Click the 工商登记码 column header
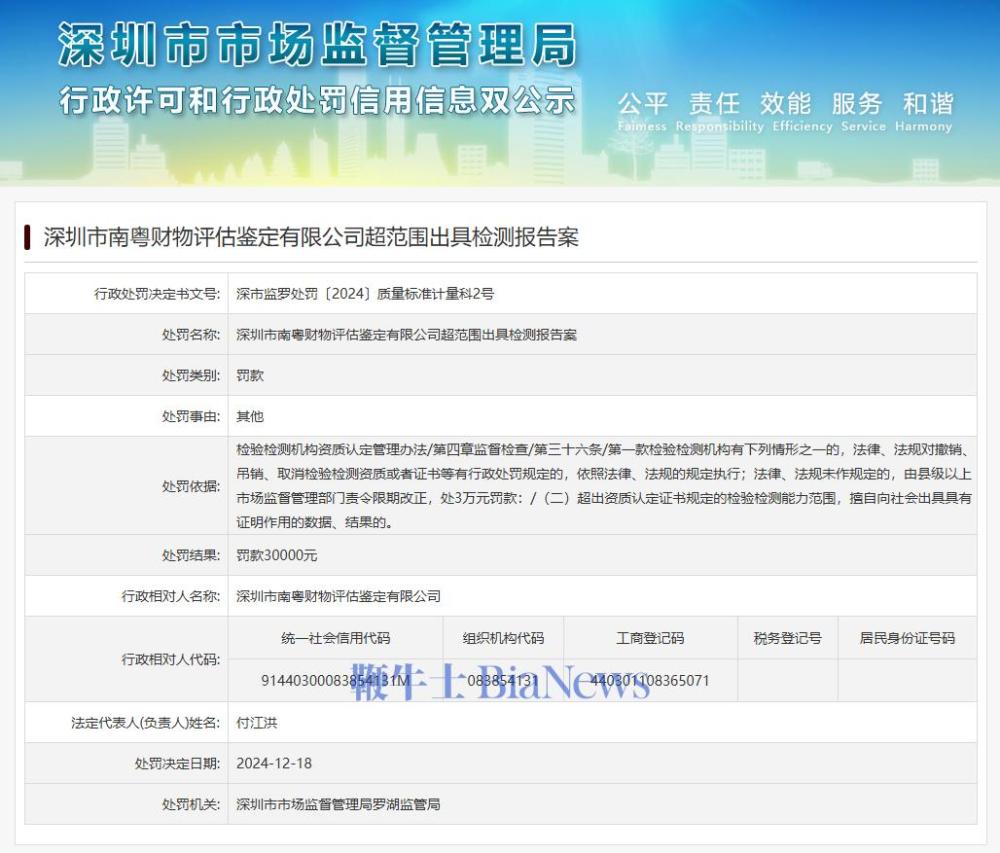The height and width of the screenshot is (853, 1000). pyautogui.click(x=651, y=638)
